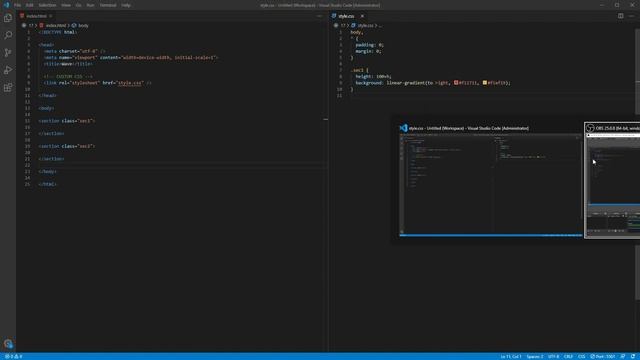
Task: Close the index.html tab
Action: tap(51, 16)
